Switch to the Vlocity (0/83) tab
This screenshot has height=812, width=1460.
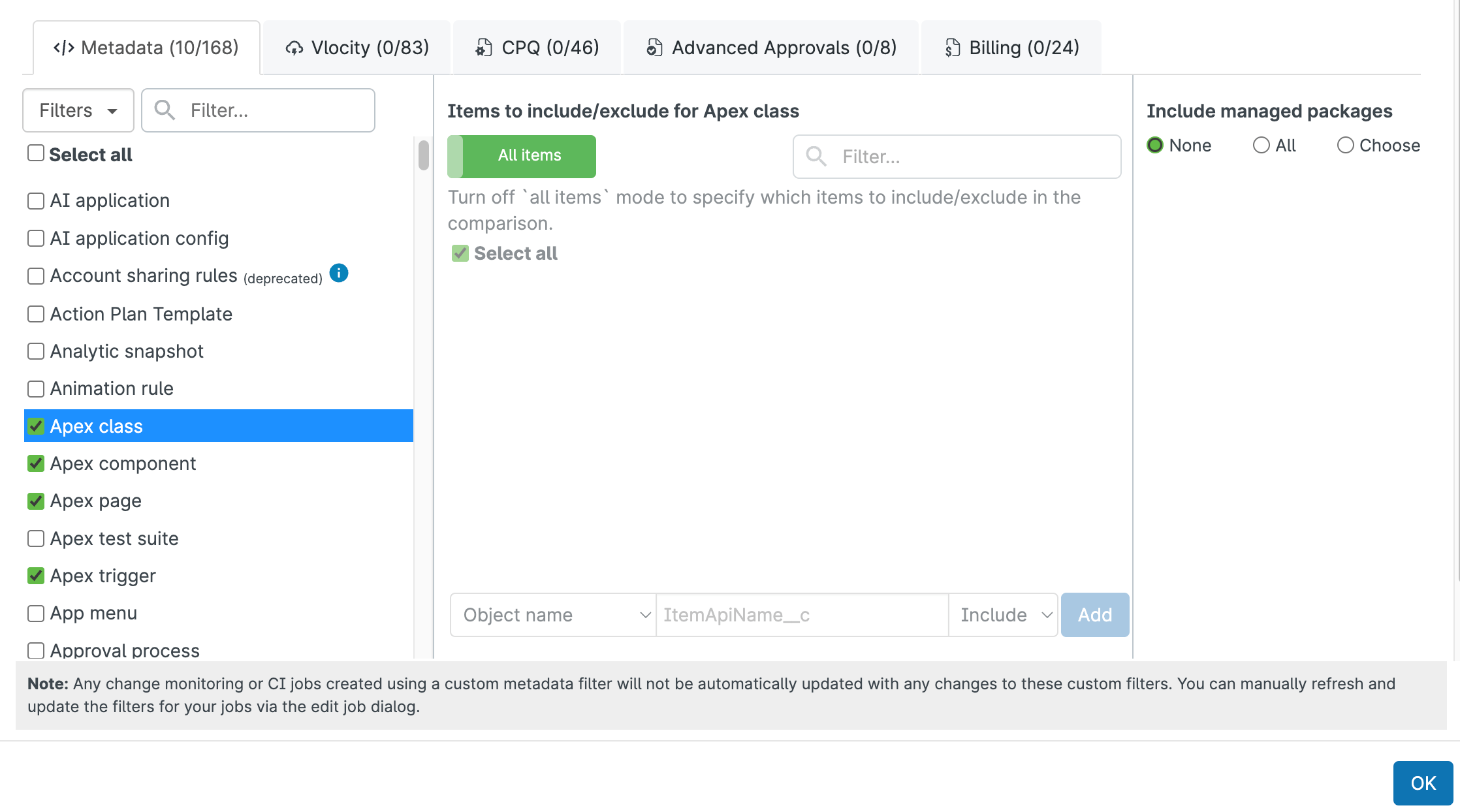357,48
